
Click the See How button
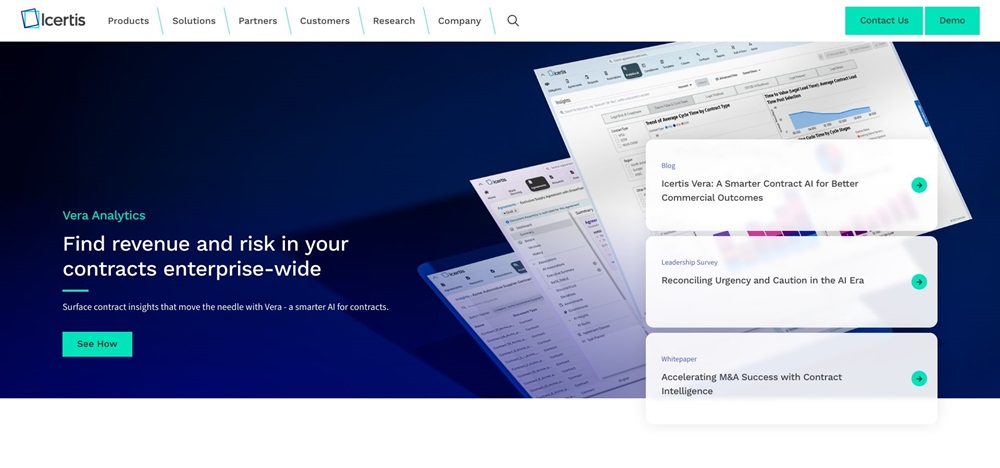click(x=97, y=344)
